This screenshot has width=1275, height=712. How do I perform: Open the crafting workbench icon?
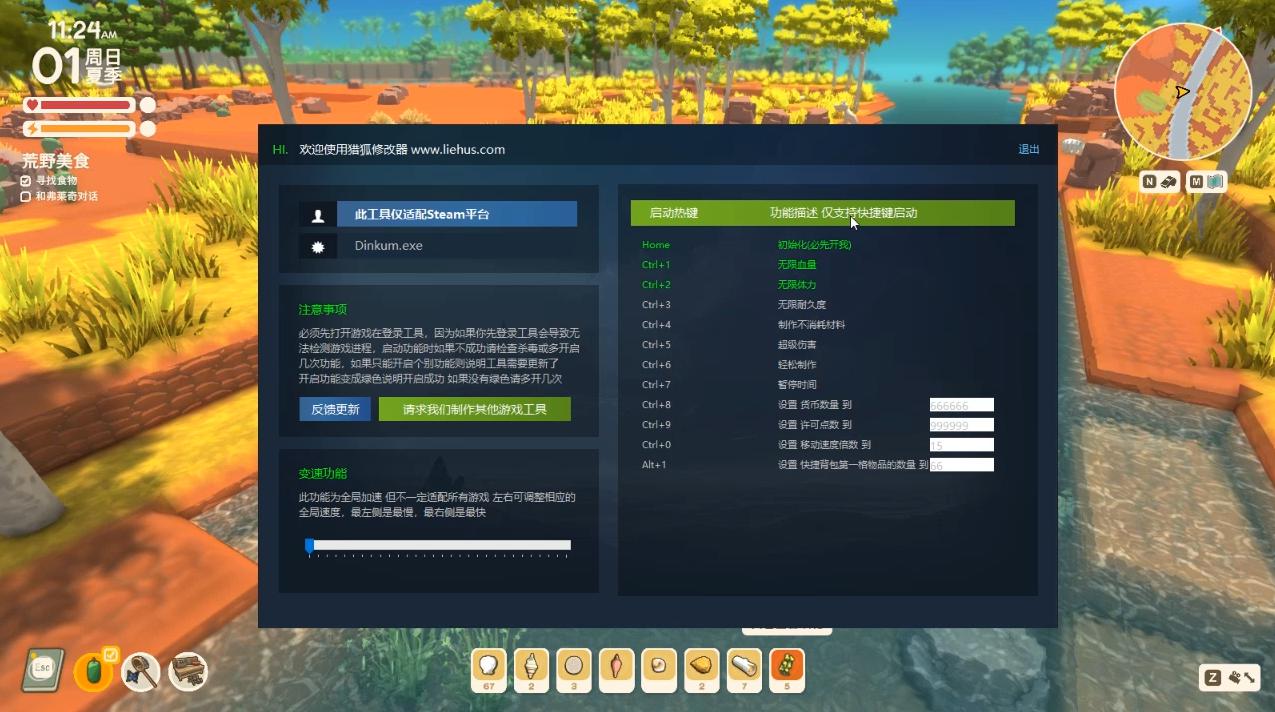[187, 671]
